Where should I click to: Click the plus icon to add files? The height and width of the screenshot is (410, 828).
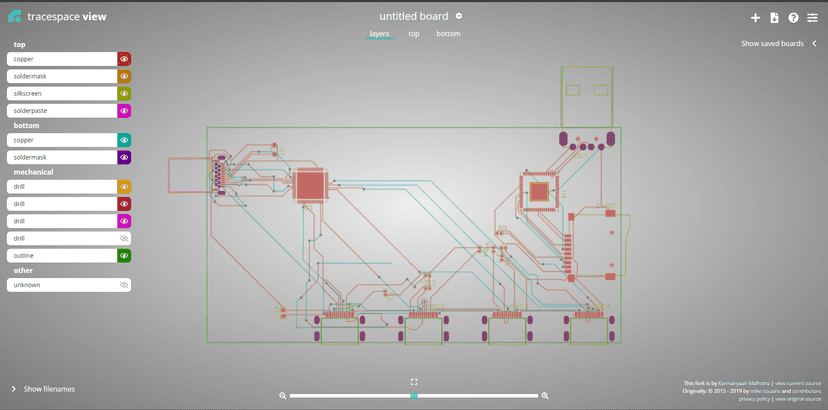(x=756, y=18)
